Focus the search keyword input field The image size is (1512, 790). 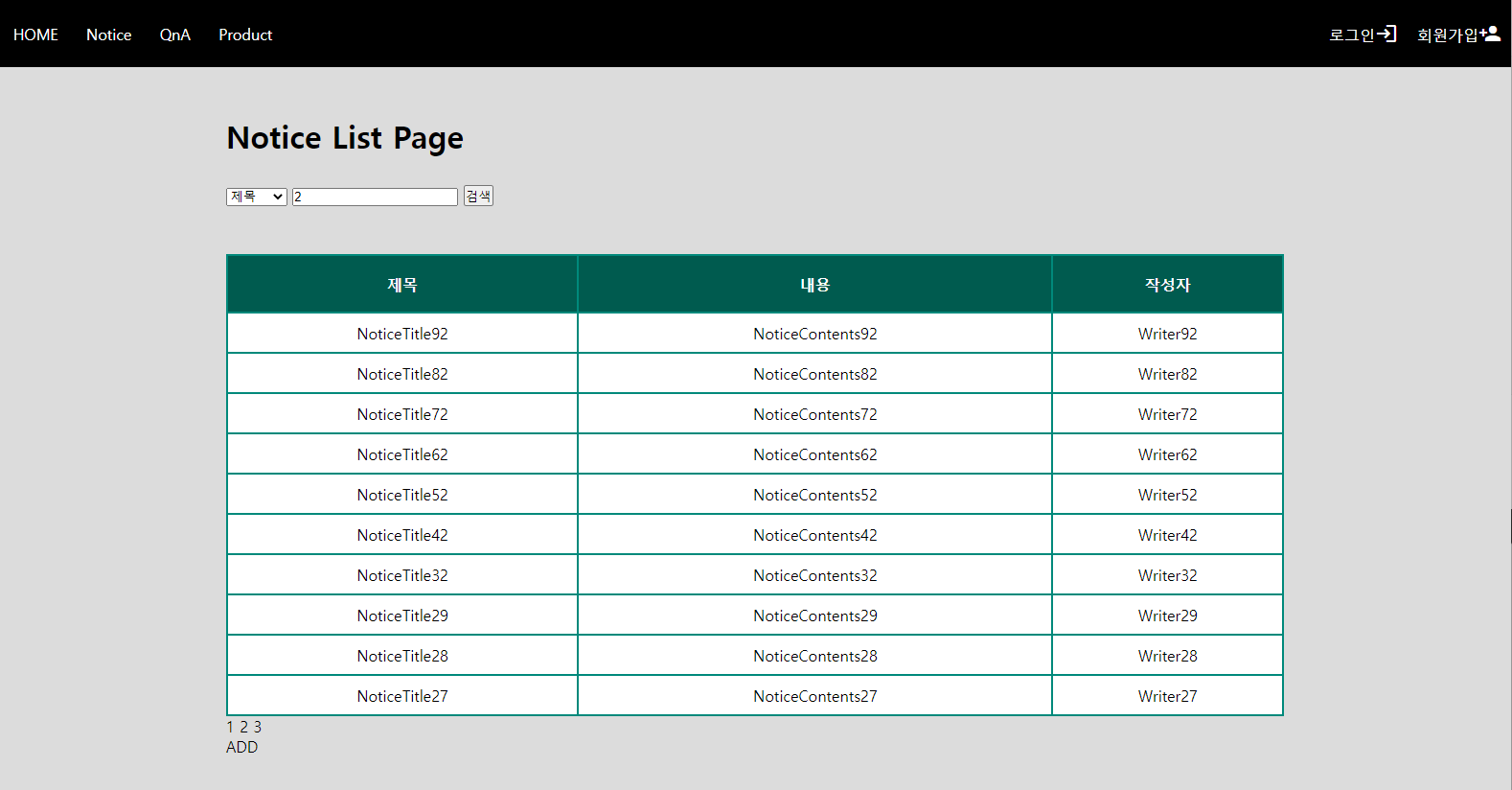tap(375, 197)
